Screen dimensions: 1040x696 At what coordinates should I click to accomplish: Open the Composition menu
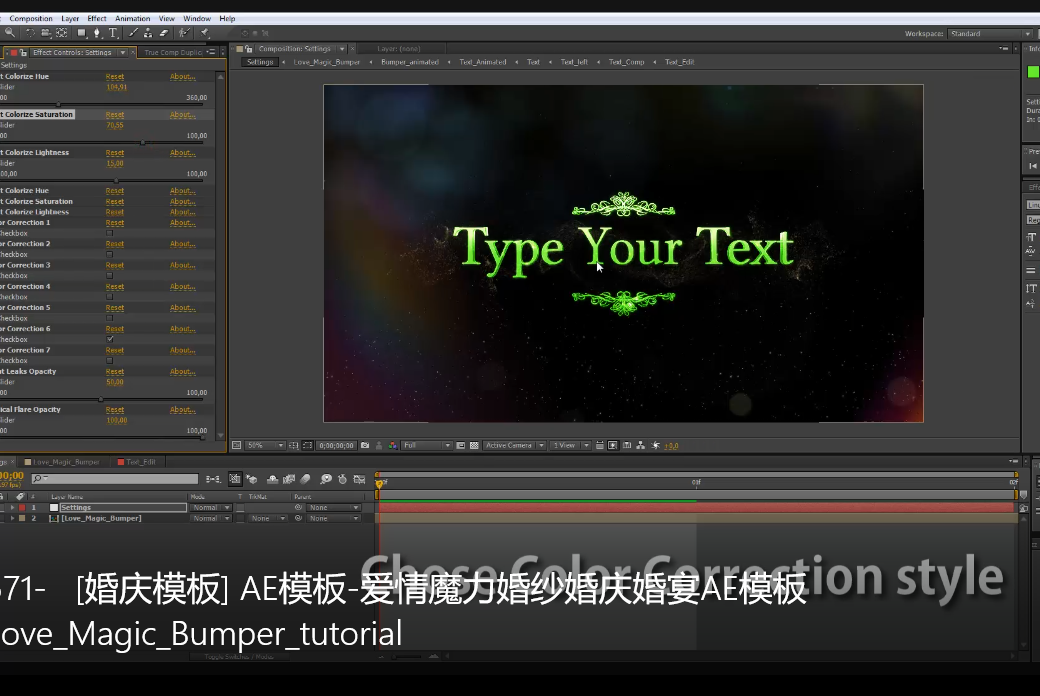[x=31, y=19]
